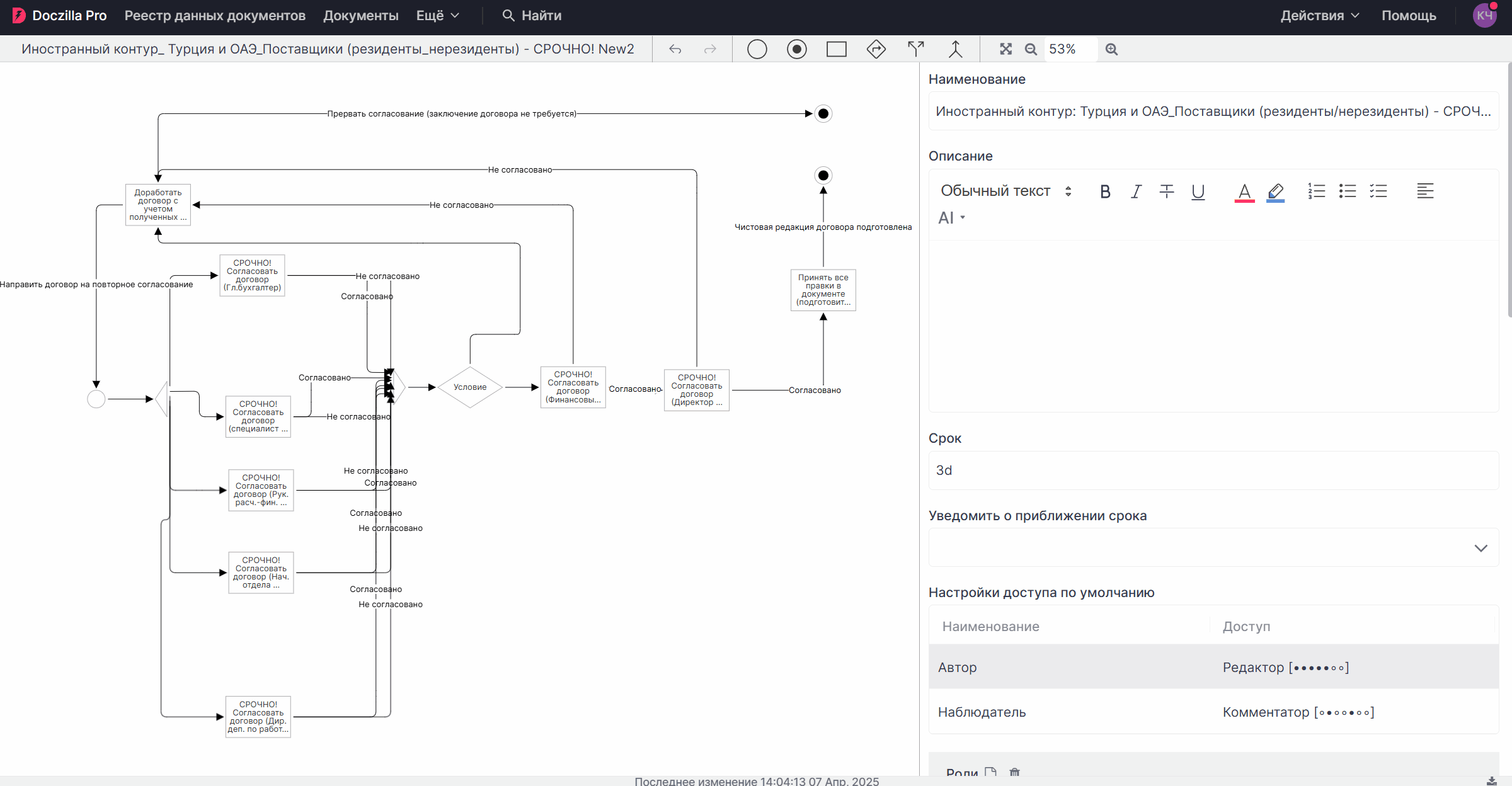Select the Наблюдатель access row

[1213, 712]
